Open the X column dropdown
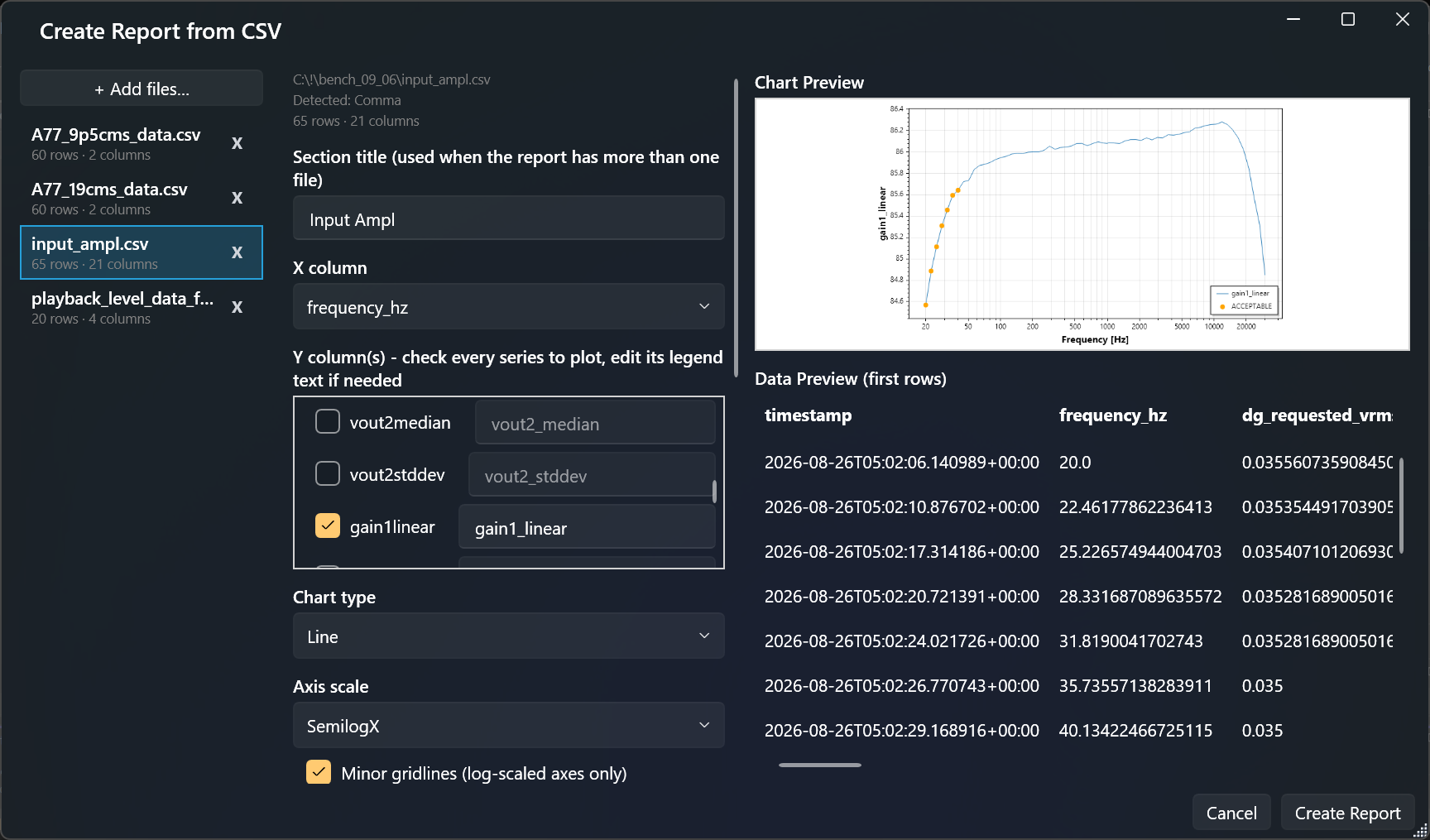Screen dimensions: 1430x840 pos(509,307)
